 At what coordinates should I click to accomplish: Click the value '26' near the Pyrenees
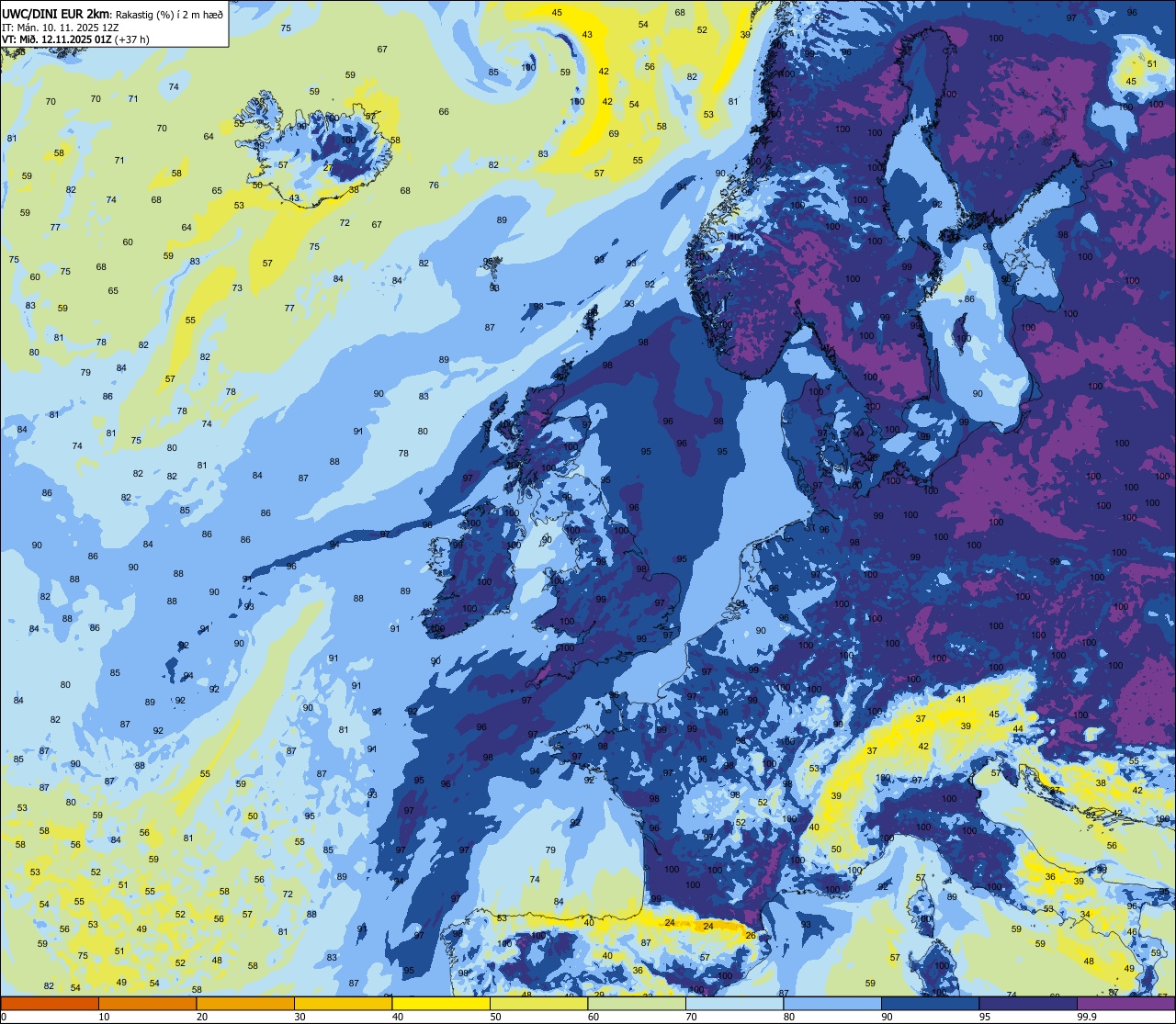pyautogui.click(x=750, y=936)
